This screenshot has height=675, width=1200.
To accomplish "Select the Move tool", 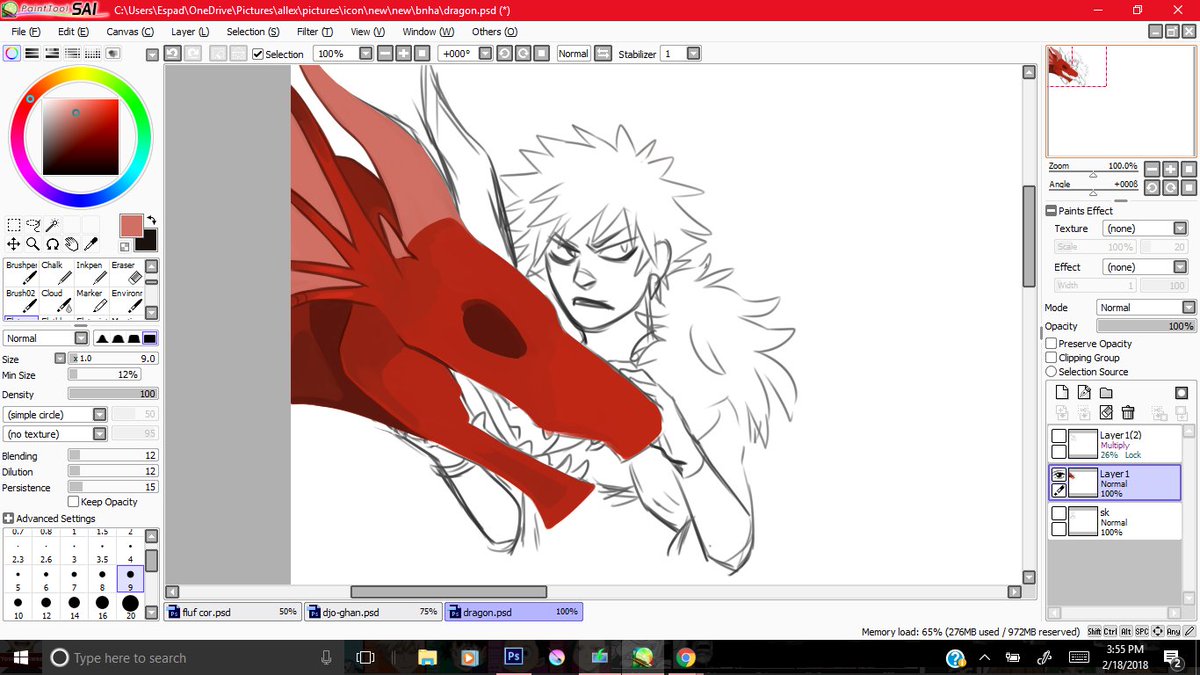I will point(14,243).
